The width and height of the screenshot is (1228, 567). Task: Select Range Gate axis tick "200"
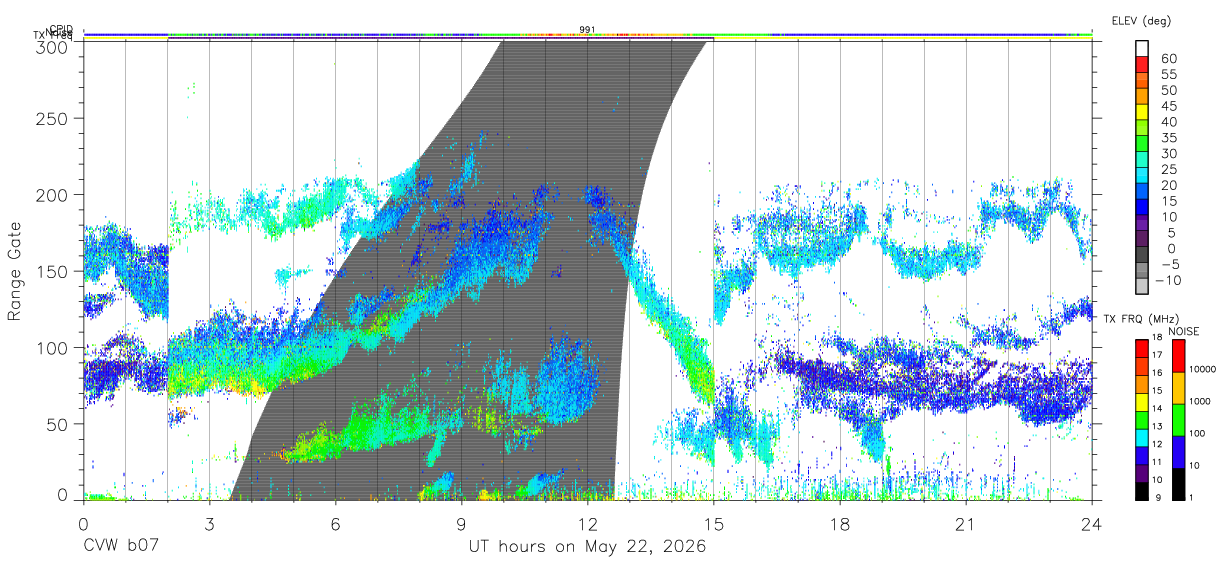(53, 195)
